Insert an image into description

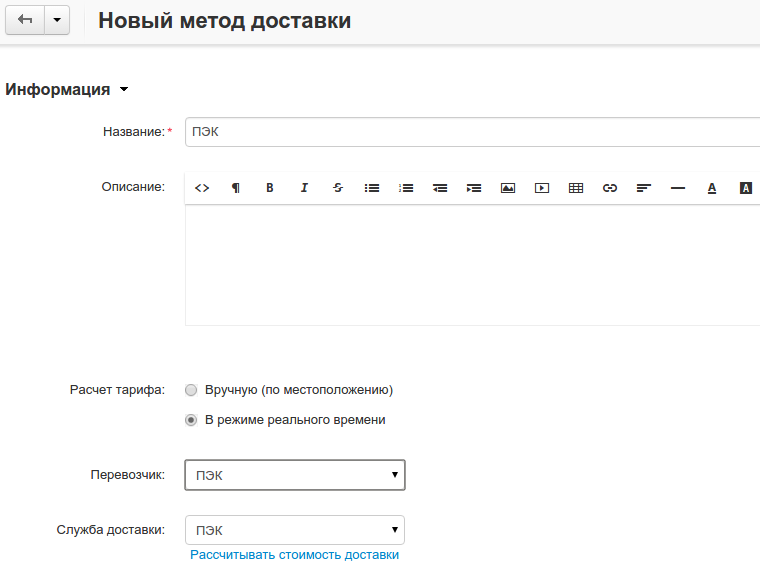pyautogui.click(x=508, y=188)
